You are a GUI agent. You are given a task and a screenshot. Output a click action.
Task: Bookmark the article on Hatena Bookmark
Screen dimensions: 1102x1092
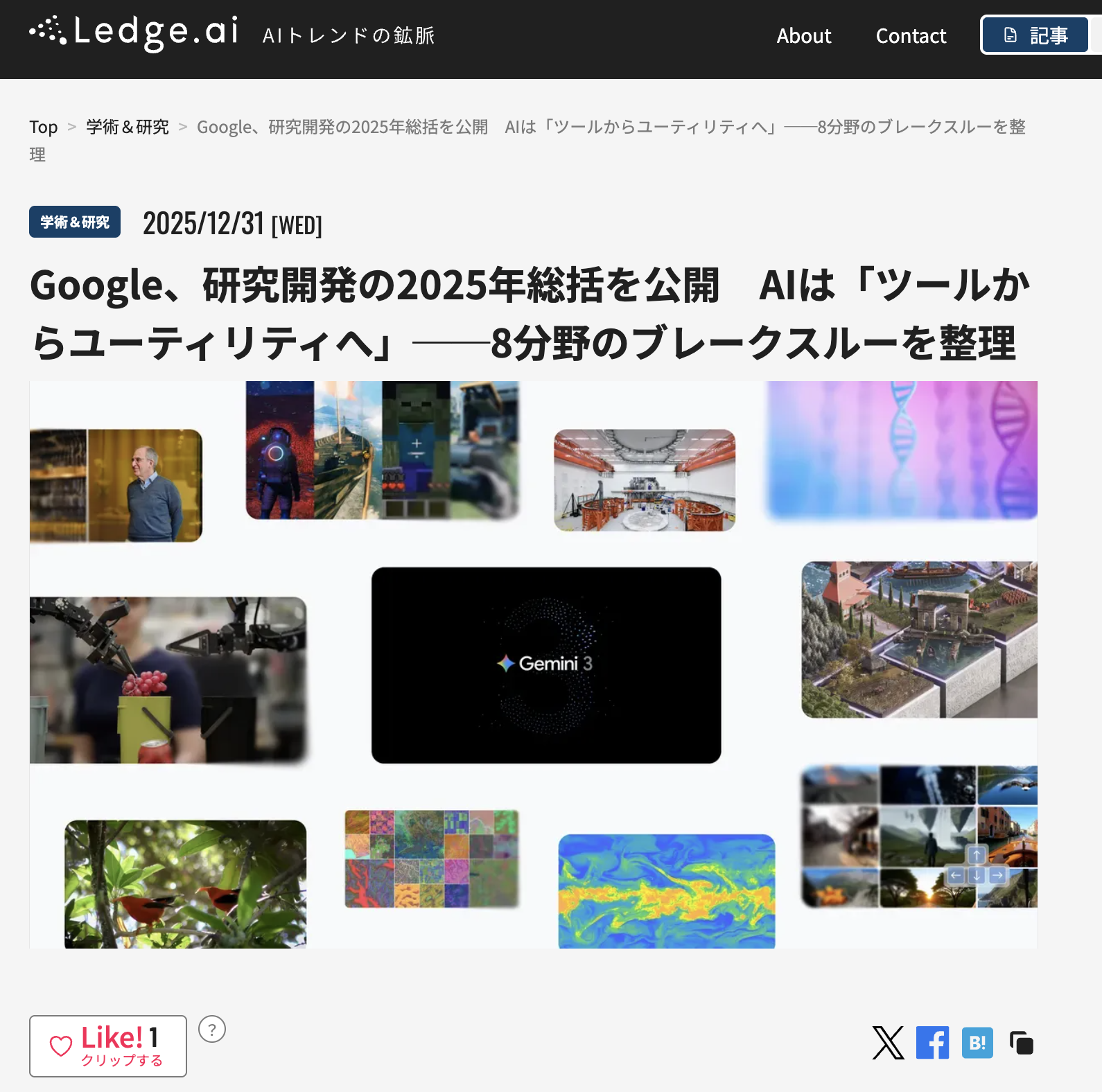tap(977, 1043)
